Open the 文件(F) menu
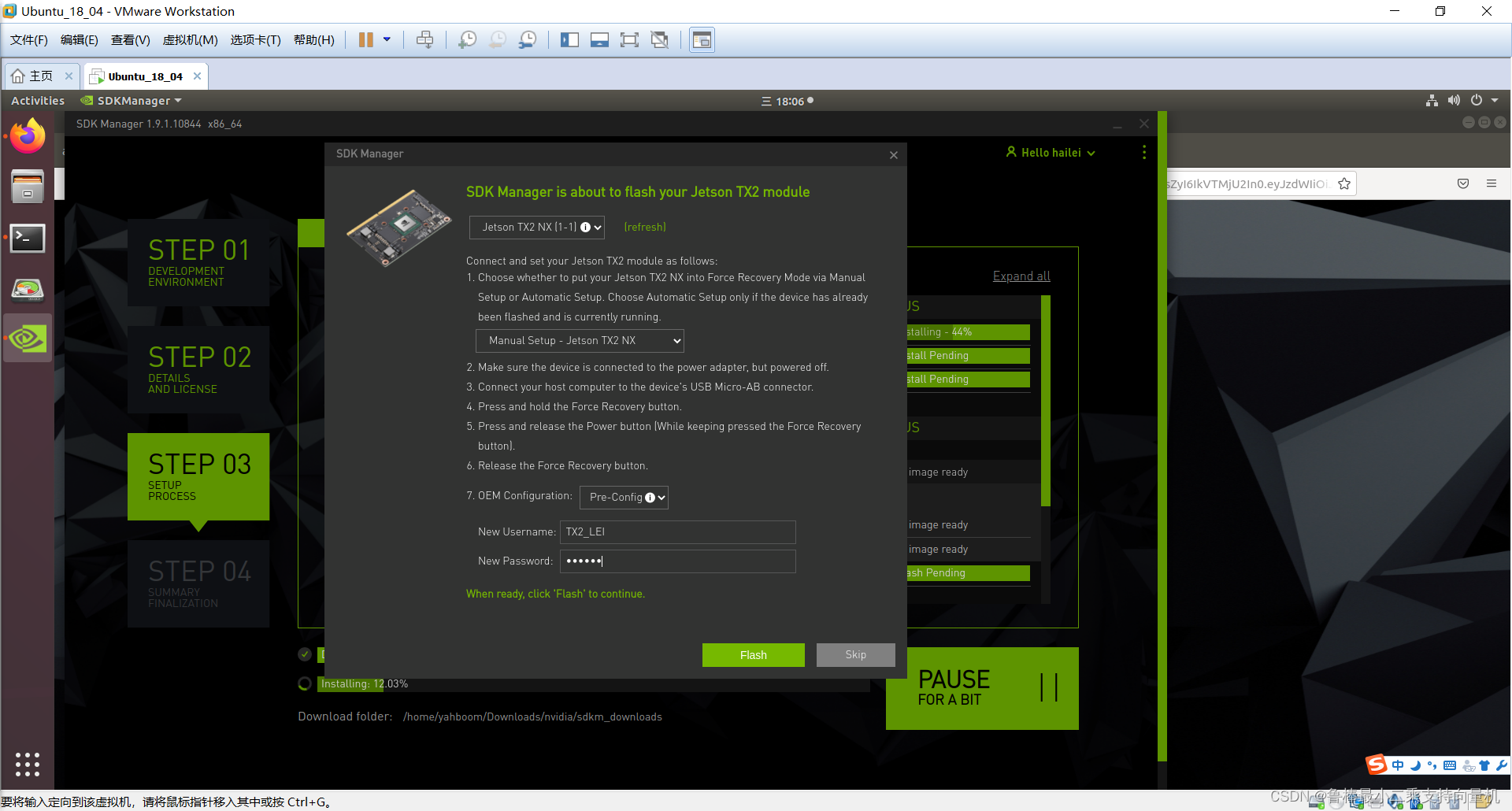The width and height of the screenshot is (1512, 811). [29, 40]
